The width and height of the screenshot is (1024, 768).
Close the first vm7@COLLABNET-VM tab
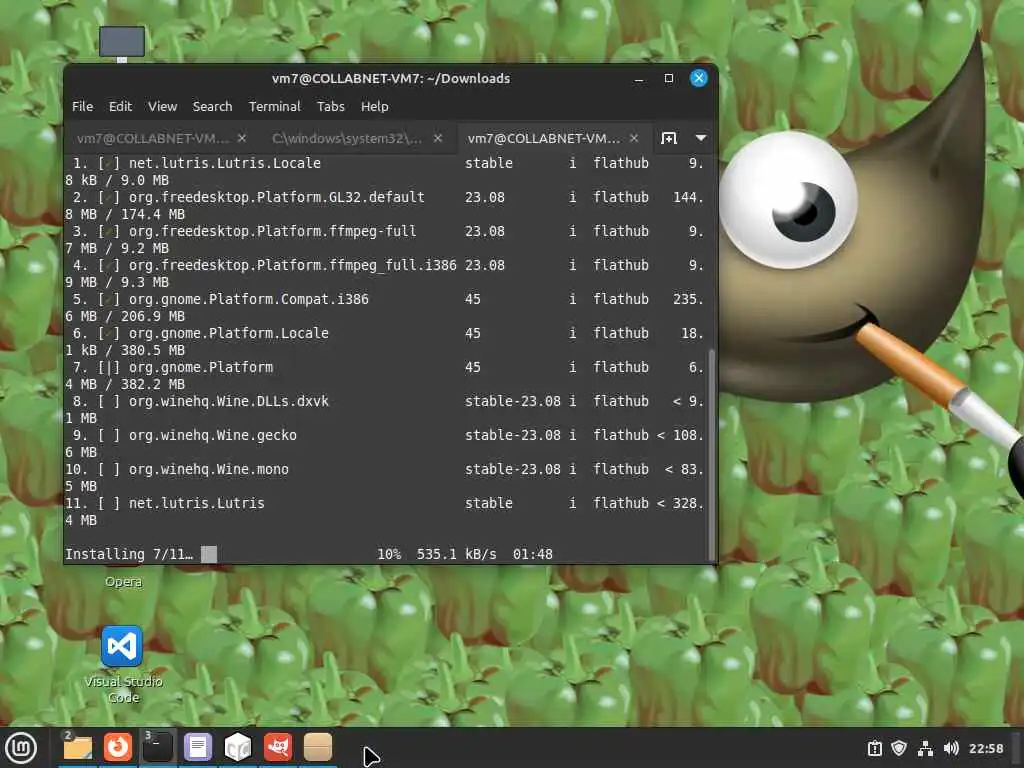(x=242, y=138)
